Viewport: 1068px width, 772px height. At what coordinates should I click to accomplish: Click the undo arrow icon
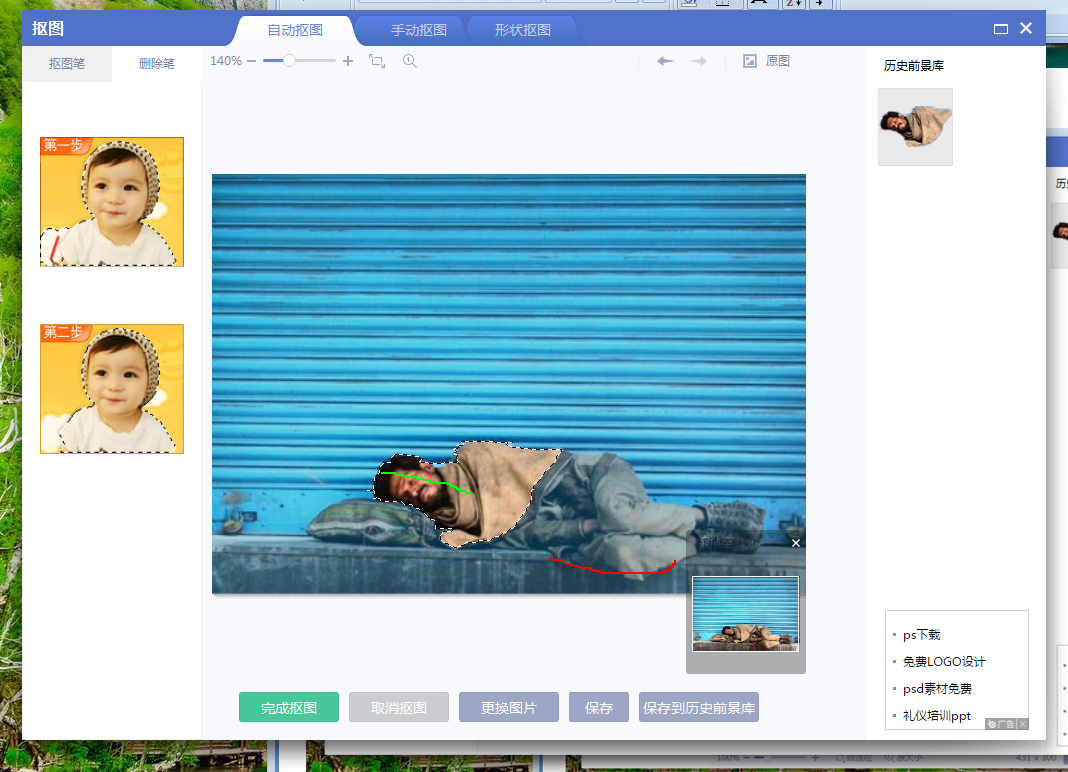664,61
